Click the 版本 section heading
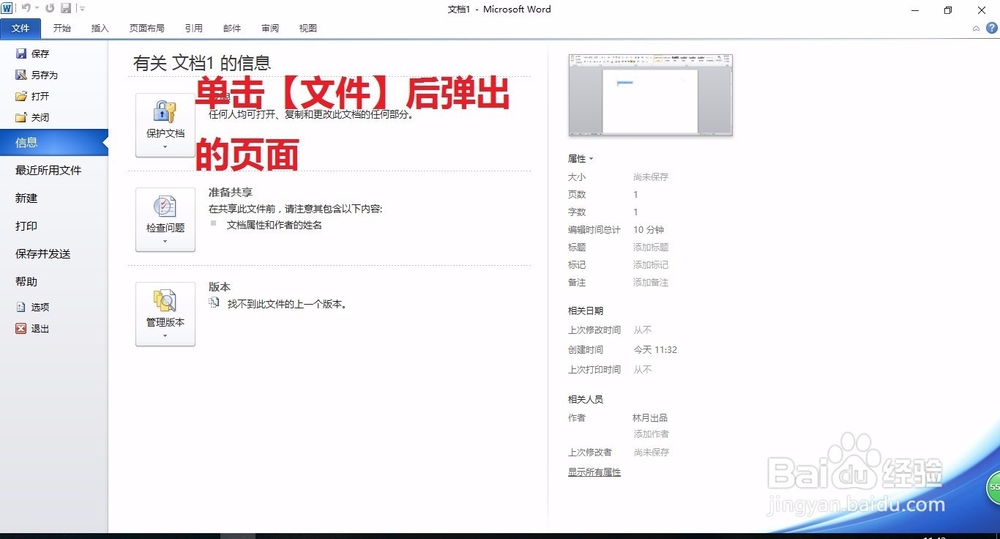The image size is (1000, 539). (x=219, y=287)
